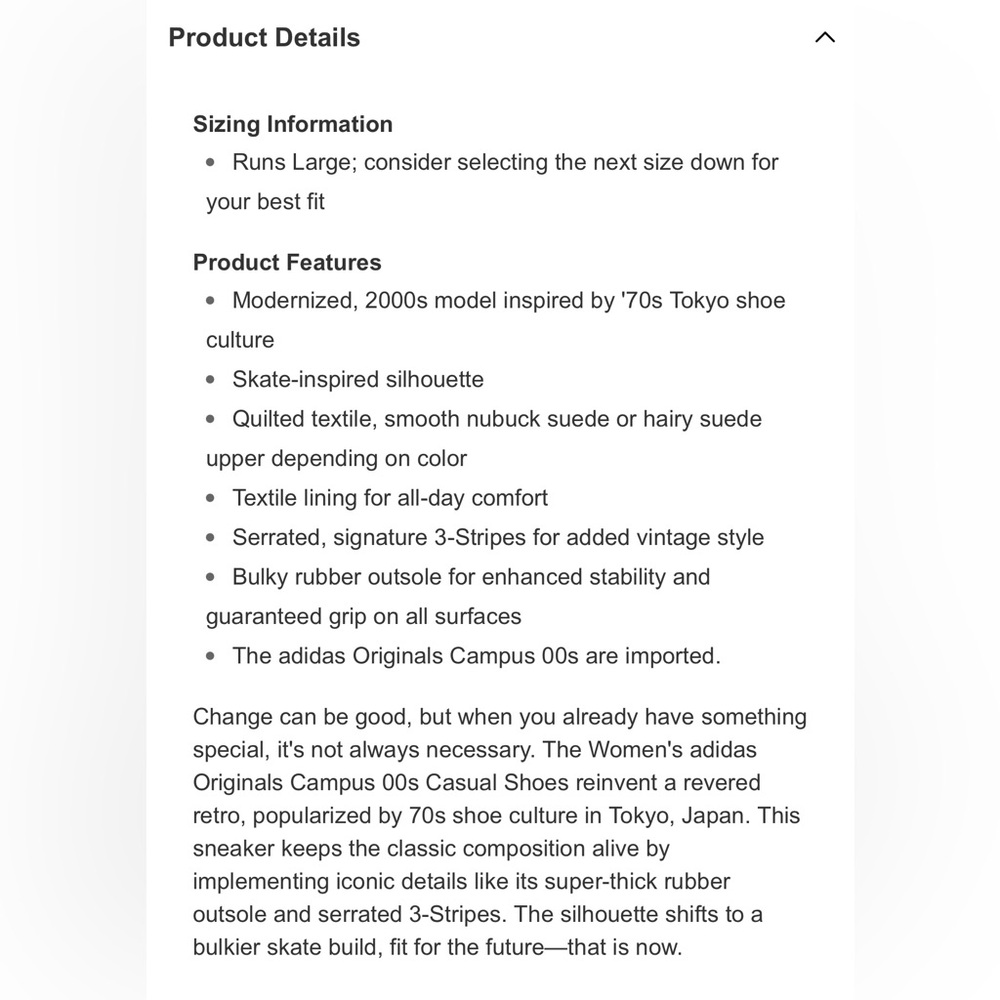Image resolution: width=1000 pixels, height=1000 pixels.
Task: Click the bullet dot before "The adidas Originals"
Action: point(211,656)
